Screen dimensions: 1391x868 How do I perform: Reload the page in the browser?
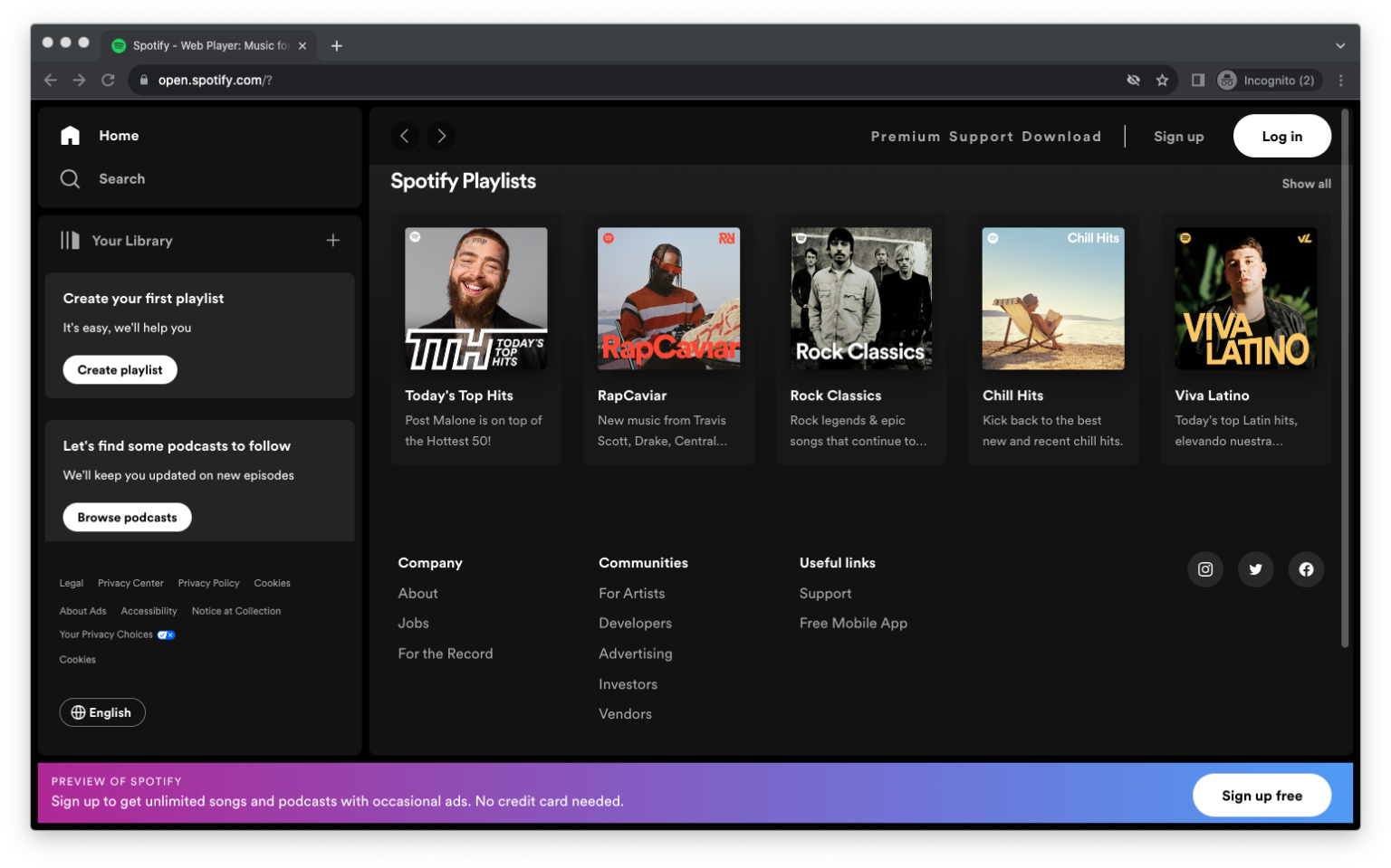[108, 81]
